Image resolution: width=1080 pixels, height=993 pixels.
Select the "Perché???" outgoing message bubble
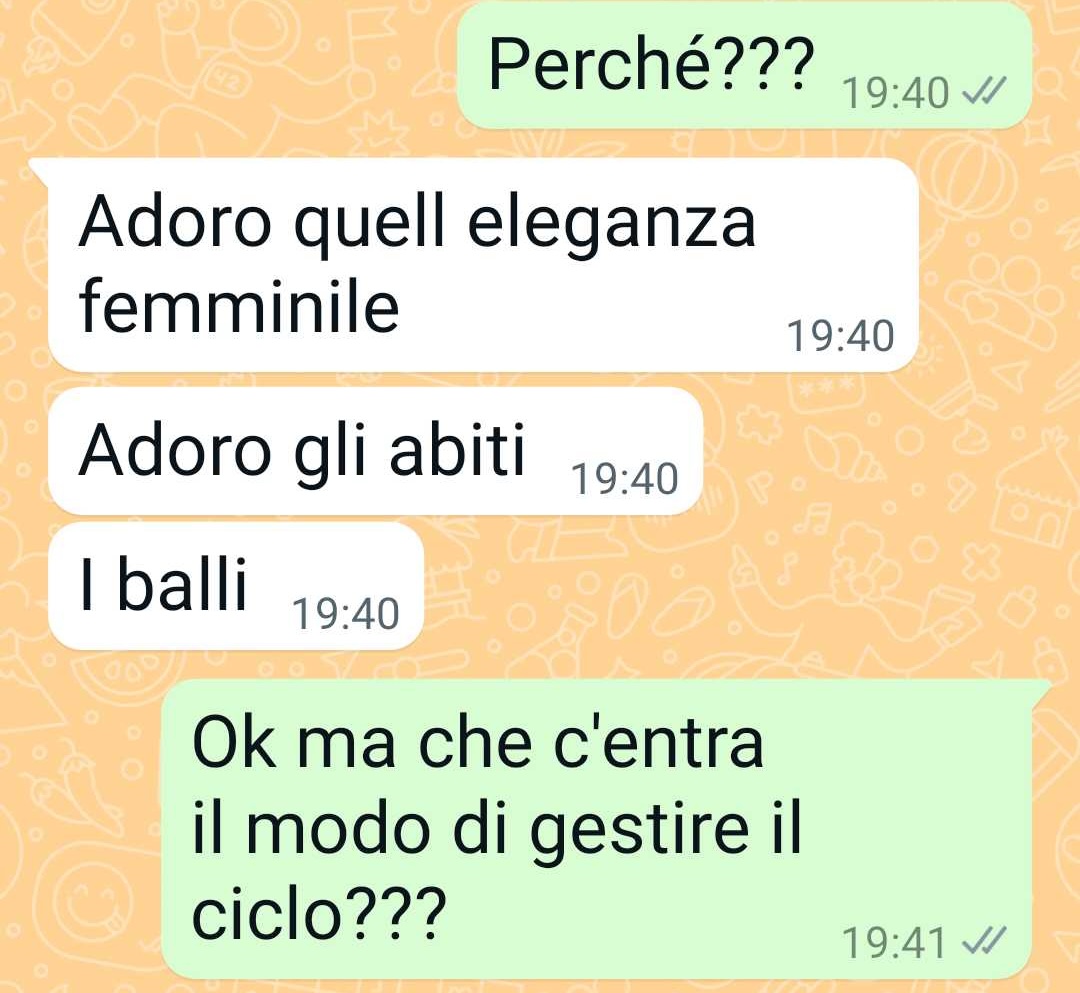click(745, 65)
